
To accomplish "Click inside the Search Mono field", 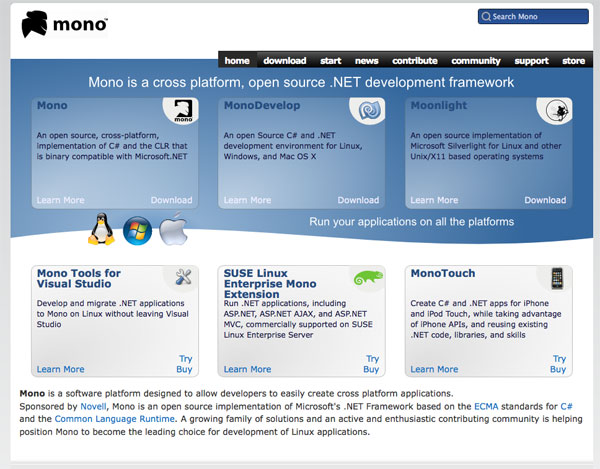I will (533, 16).
